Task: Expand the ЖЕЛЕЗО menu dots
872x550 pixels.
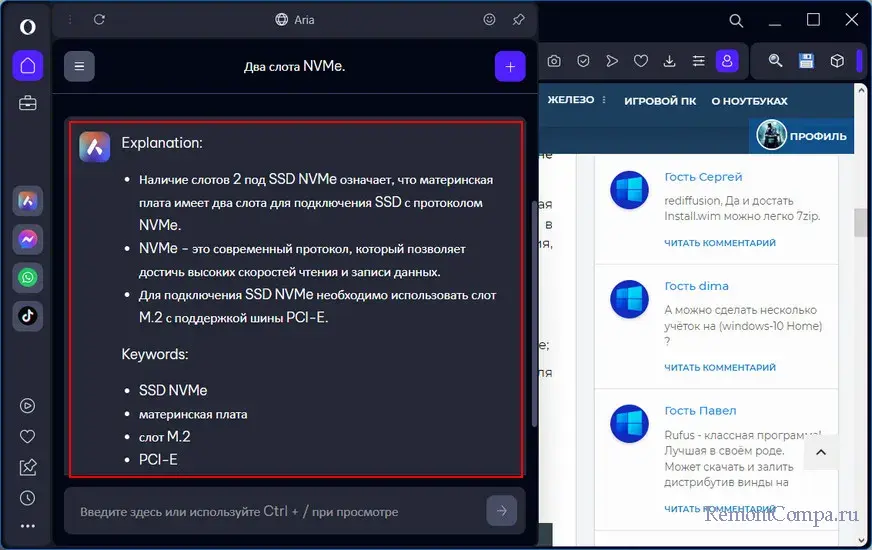Action: click(602, 101)
